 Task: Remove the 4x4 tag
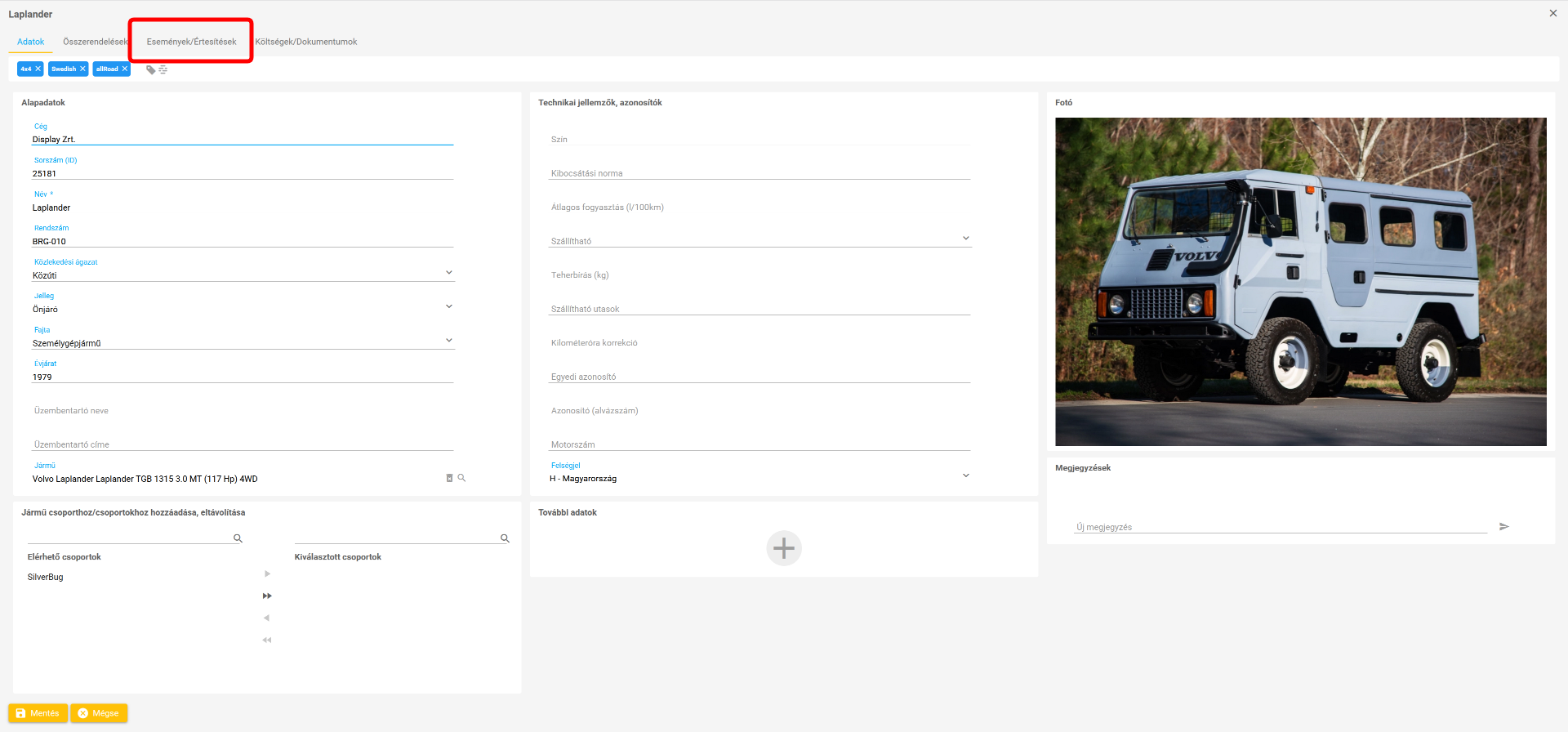[38, 69]
